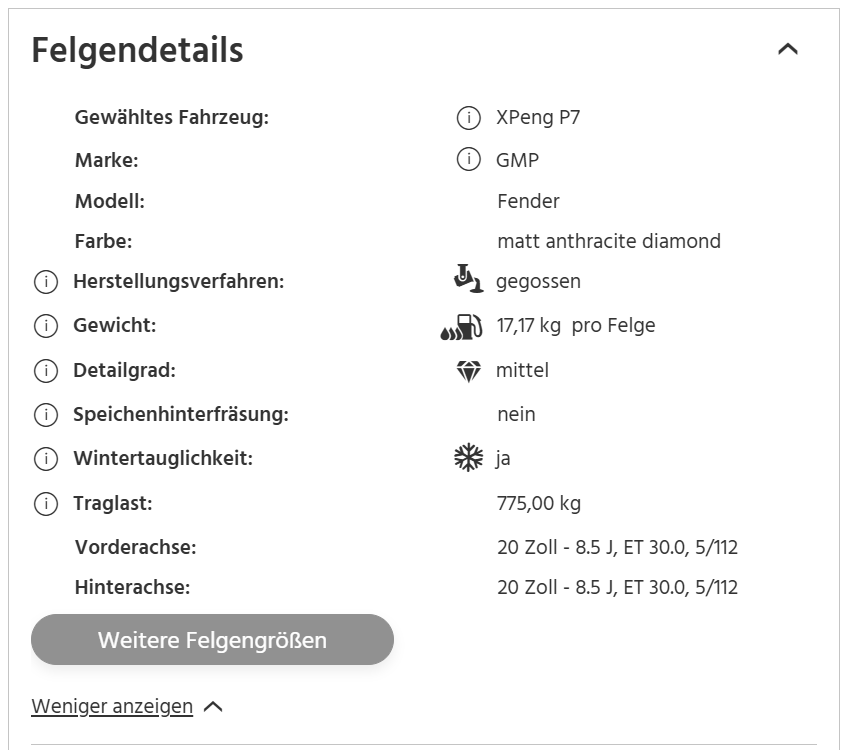Click info icon next to XPeng P7
The image size is (850, 750).
[x=468, y=118]
